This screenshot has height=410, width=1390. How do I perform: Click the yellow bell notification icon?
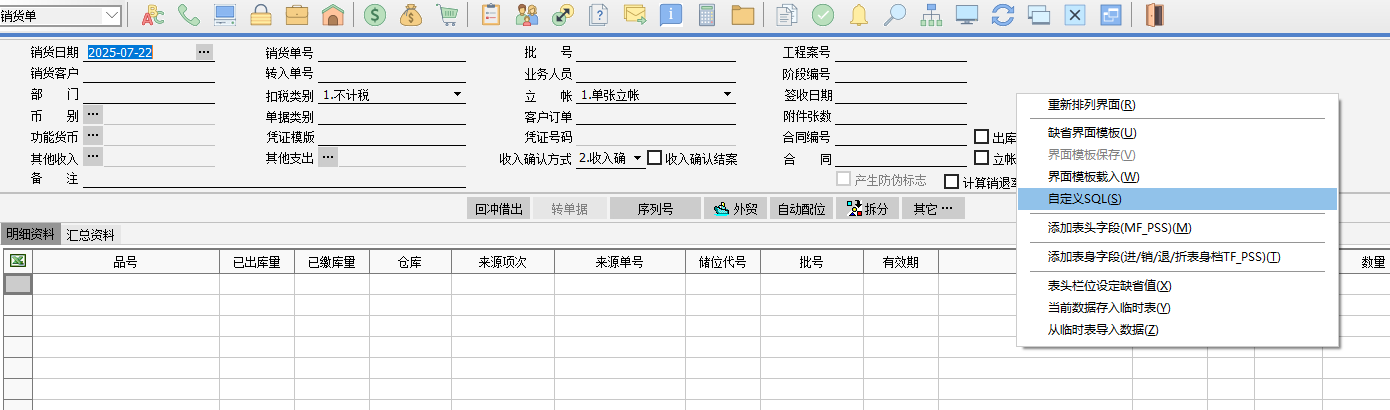click(859, 15)
